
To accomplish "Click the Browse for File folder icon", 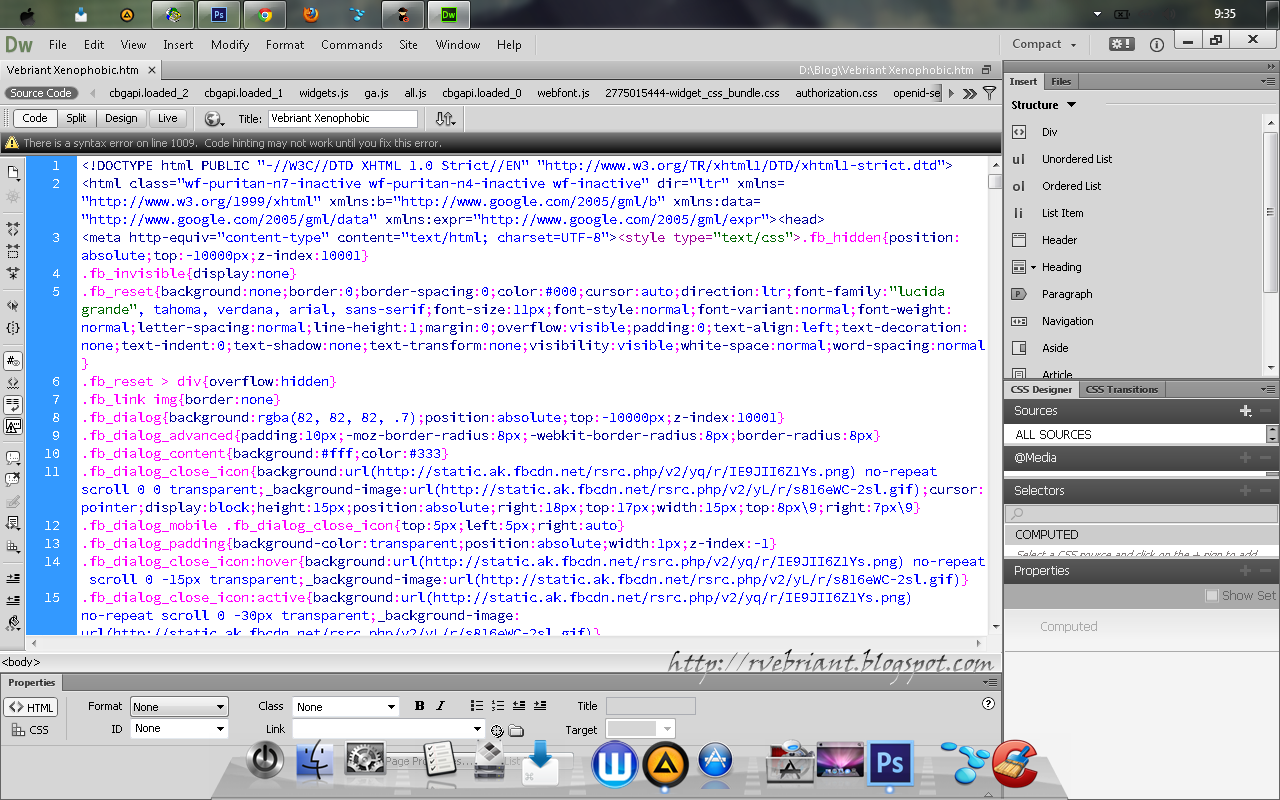I will pos(516,730).
